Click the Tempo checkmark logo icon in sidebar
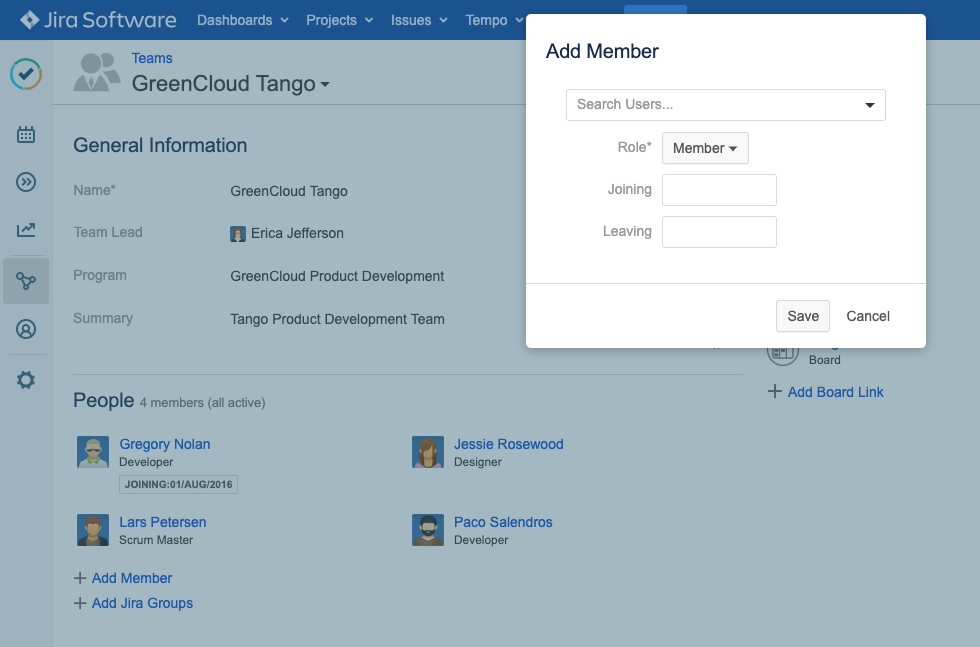 (26, 74)
